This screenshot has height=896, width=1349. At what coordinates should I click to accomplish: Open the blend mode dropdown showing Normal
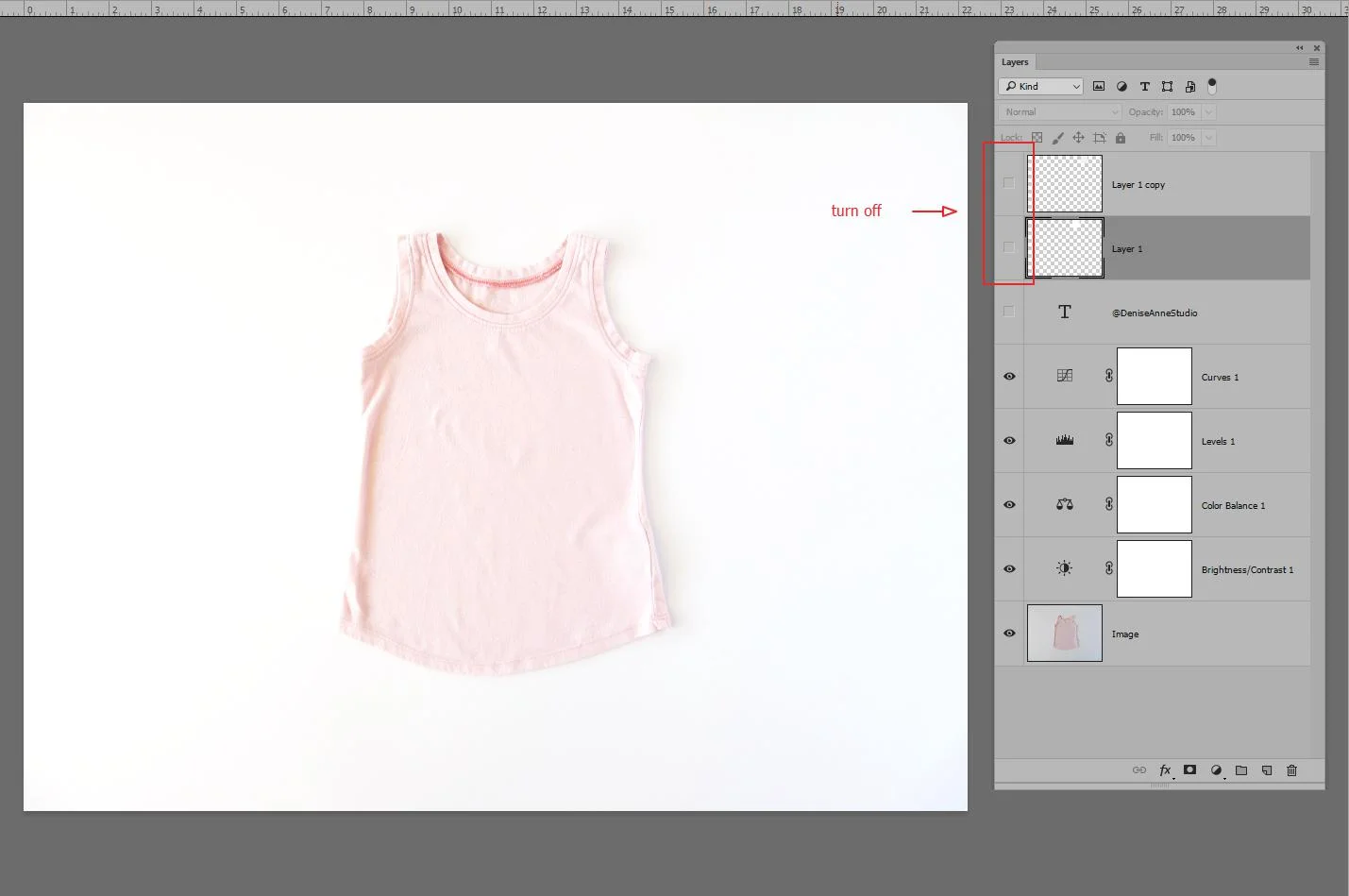[x=1058, y=111]
